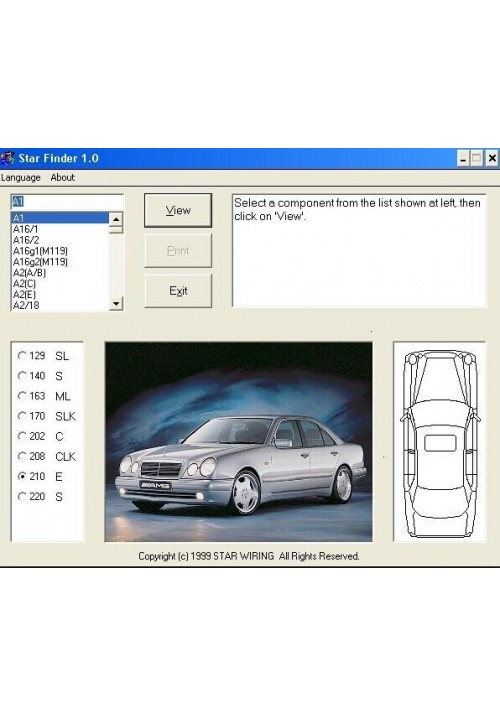
Task: Click the Exit button
Action: click(x=178, y=291)
